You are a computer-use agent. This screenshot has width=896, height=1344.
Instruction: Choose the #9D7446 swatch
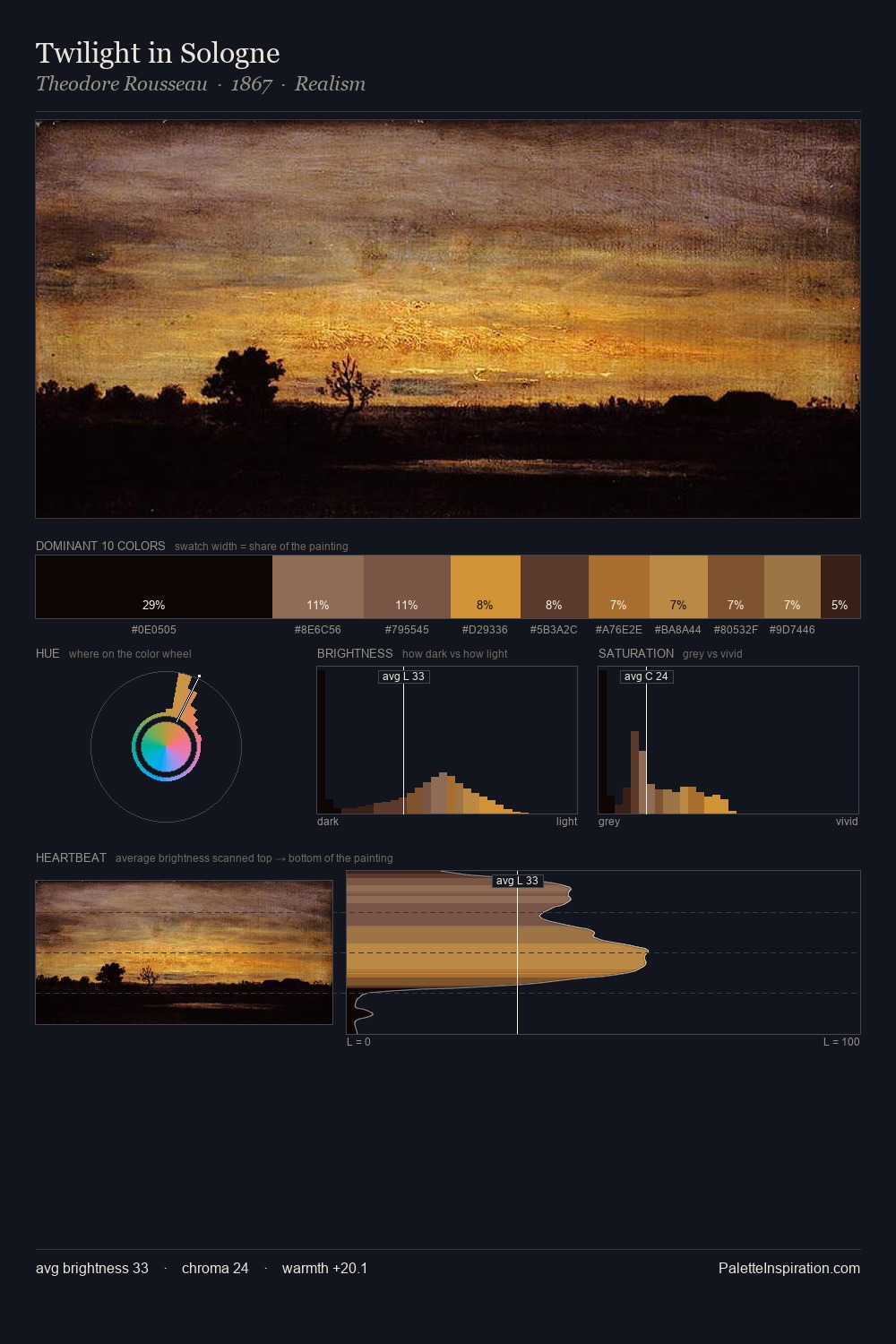(x=792, y=587)
